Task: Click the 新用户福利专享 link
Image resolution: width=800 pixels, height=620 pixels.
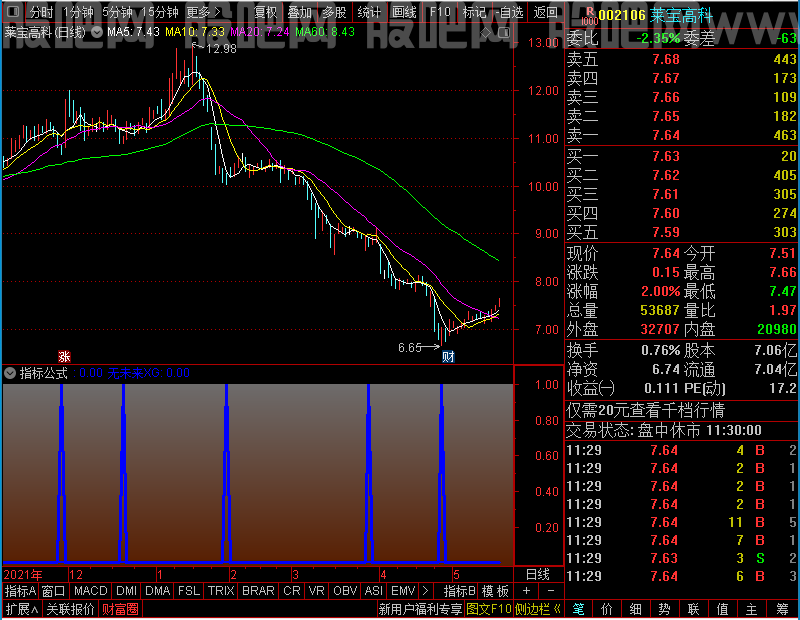Action: [x=420, y=609]
